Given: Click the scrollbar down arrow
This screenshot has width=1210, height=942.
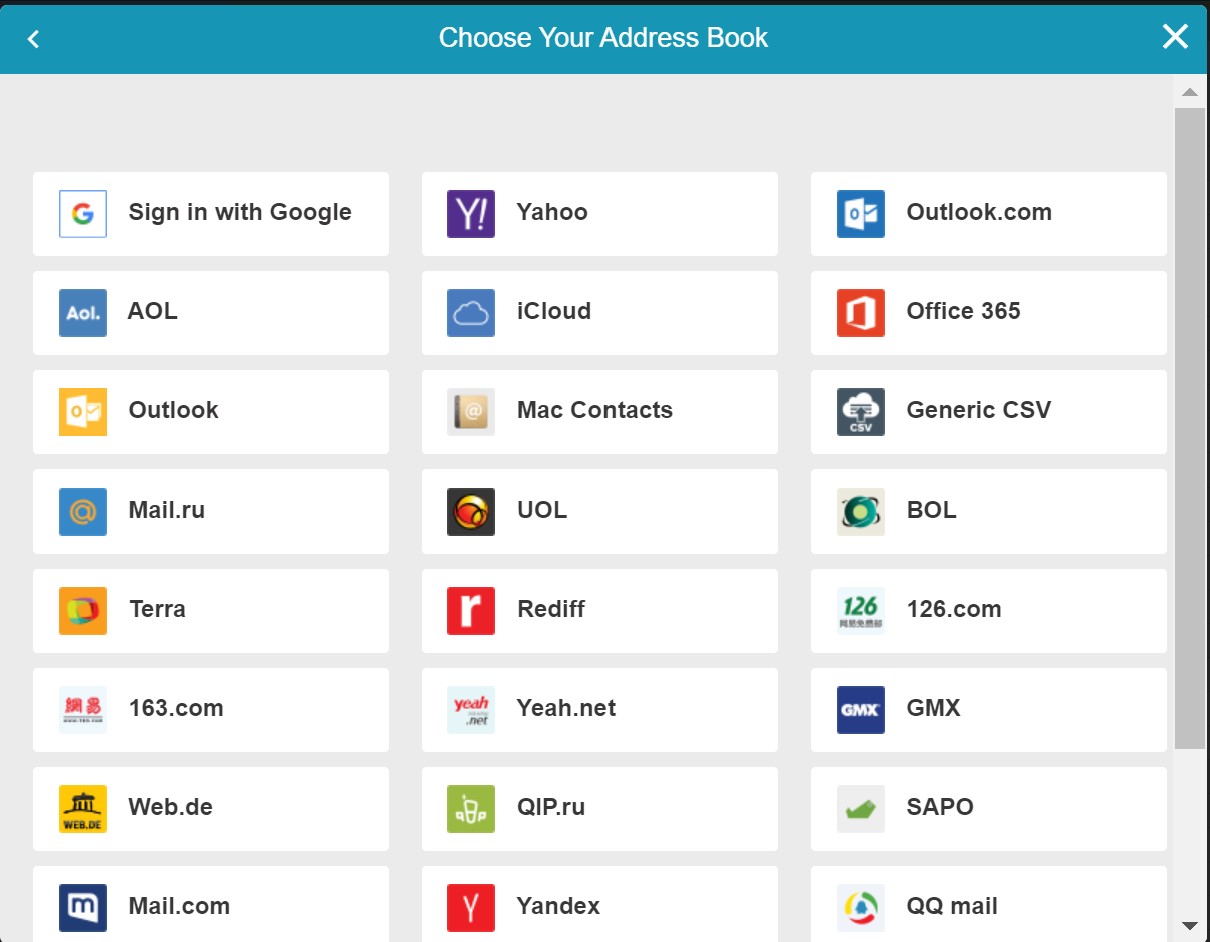Looking at the screenshot, I should coord(1189,926).
